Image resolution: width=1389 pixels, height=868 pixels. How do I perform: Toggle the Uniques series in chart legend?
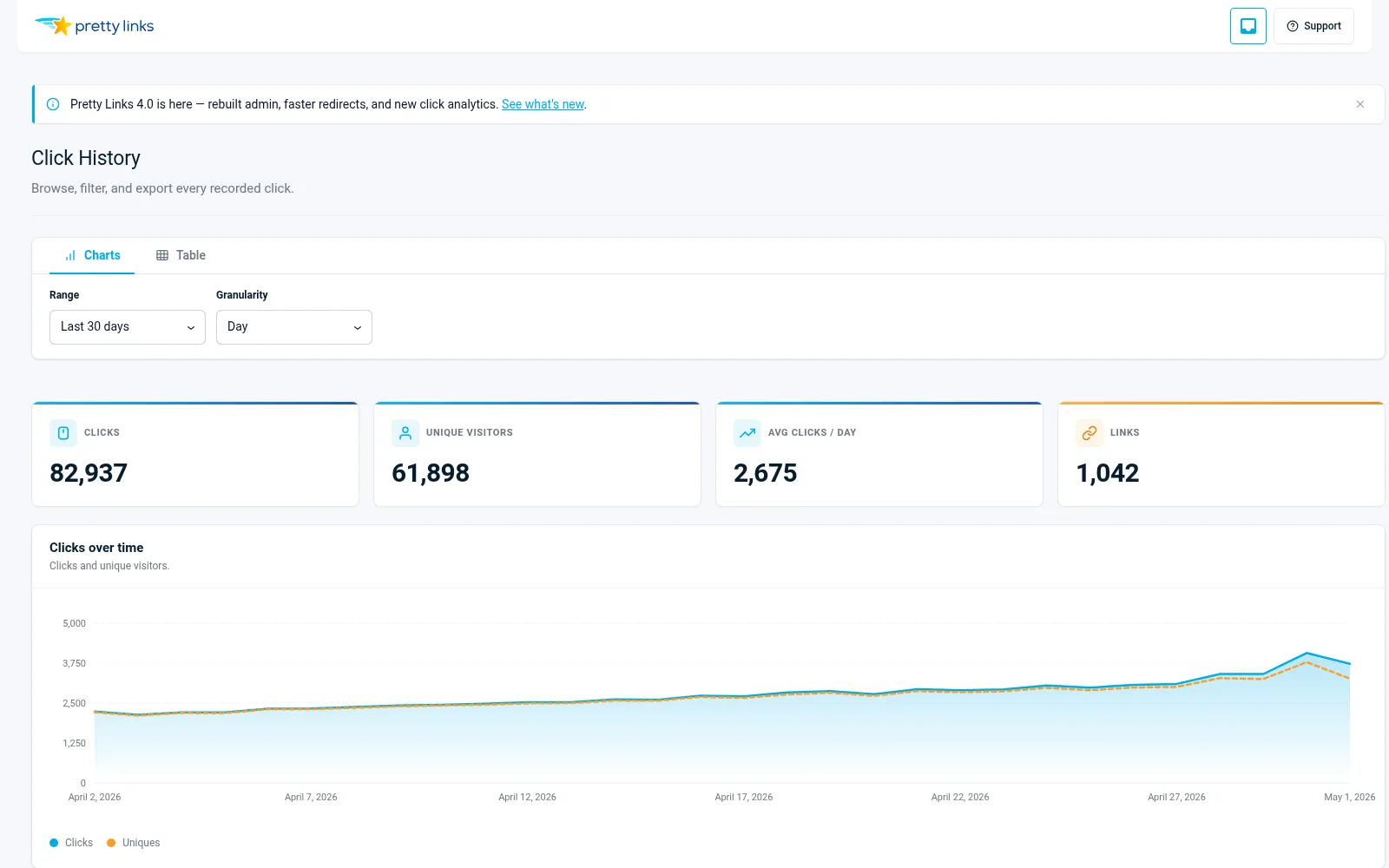coord(134,843)
